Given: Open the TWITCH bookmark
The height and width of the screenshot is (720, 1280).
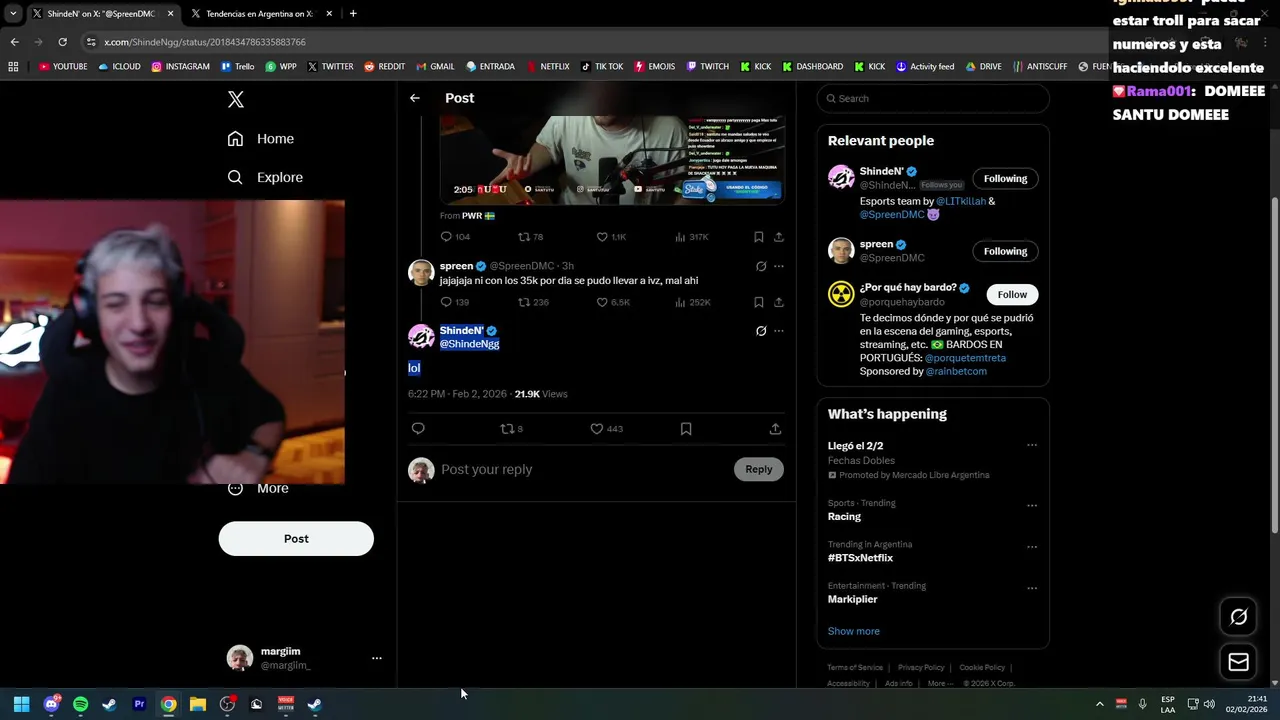Looking at the screenshot, I should (707, 67).
